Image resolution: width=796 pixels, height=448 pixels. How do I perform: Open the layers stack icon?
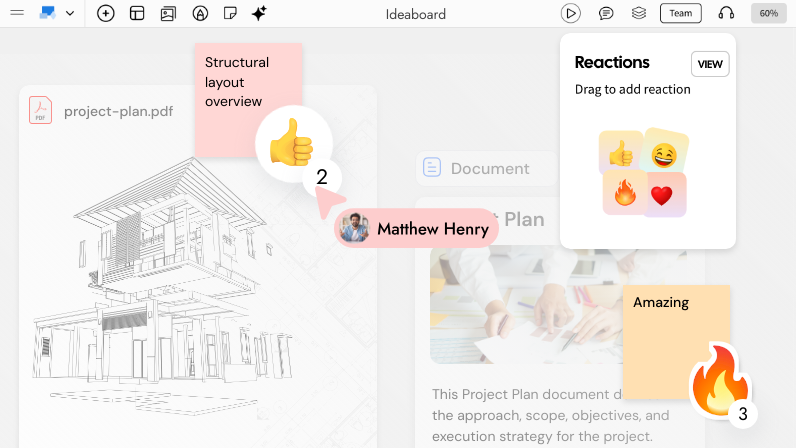(639, 13)
